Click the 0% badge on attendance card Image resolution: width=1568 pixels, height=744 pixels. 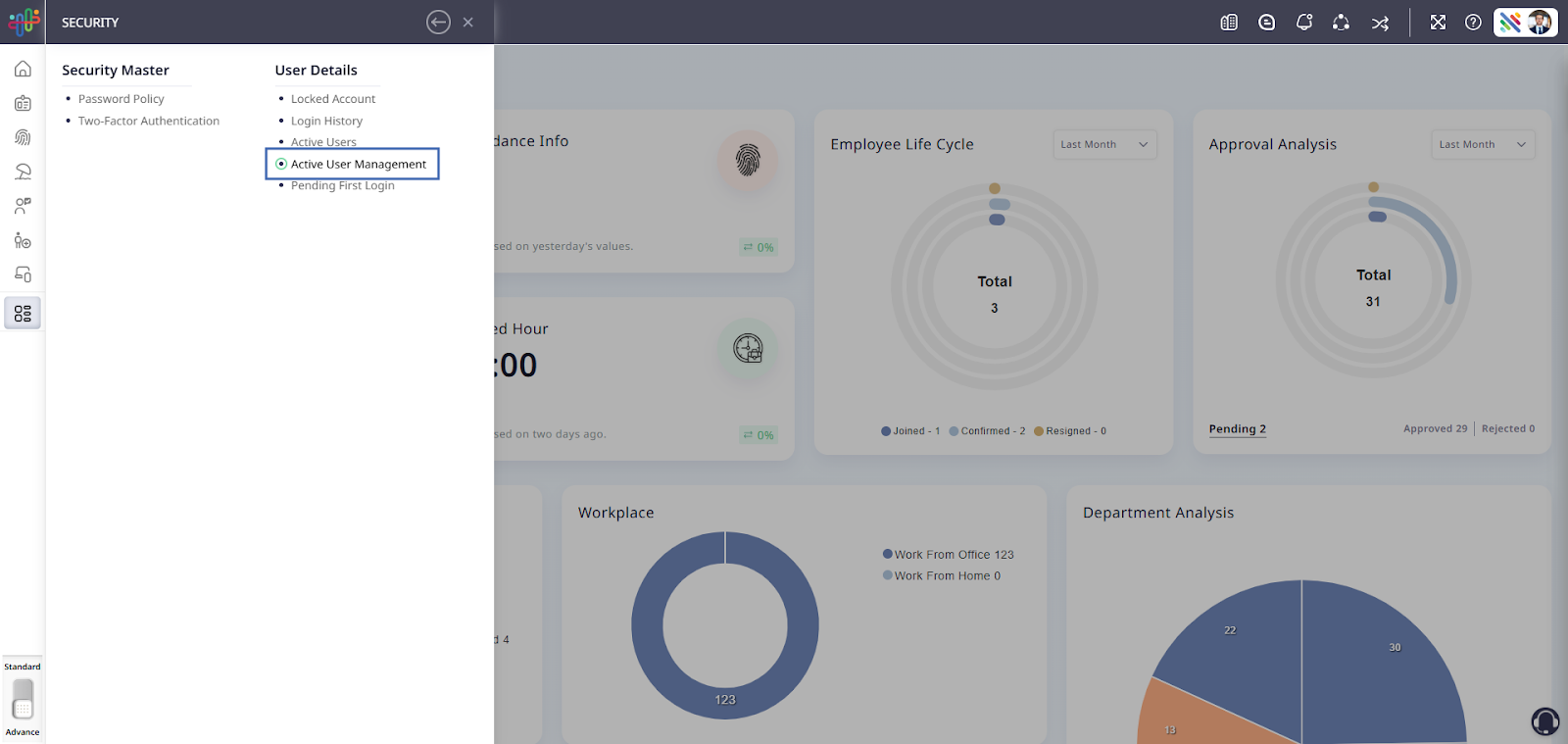pyautogui.click(x=759, y=247)
